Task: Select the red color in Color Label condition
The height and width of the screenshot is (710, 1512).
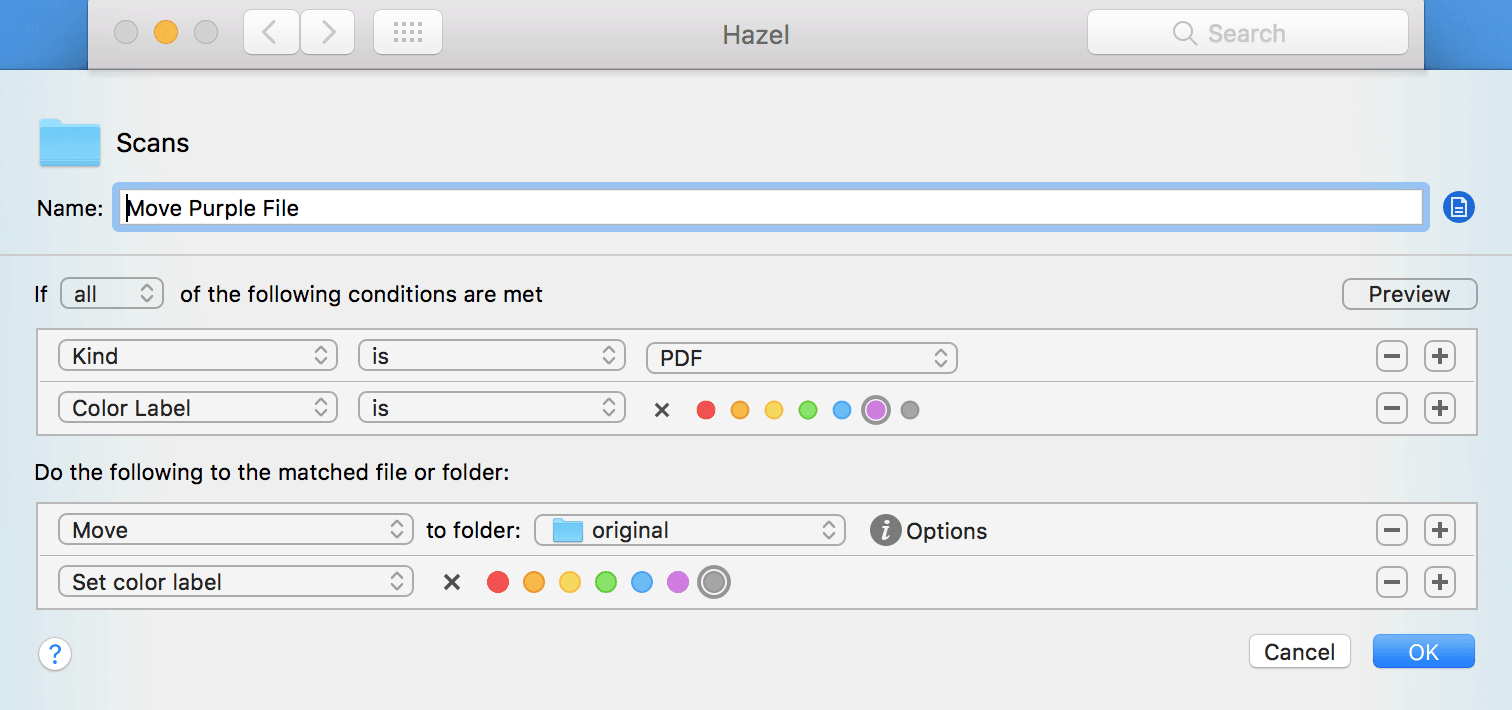Action: click(706, 409)
